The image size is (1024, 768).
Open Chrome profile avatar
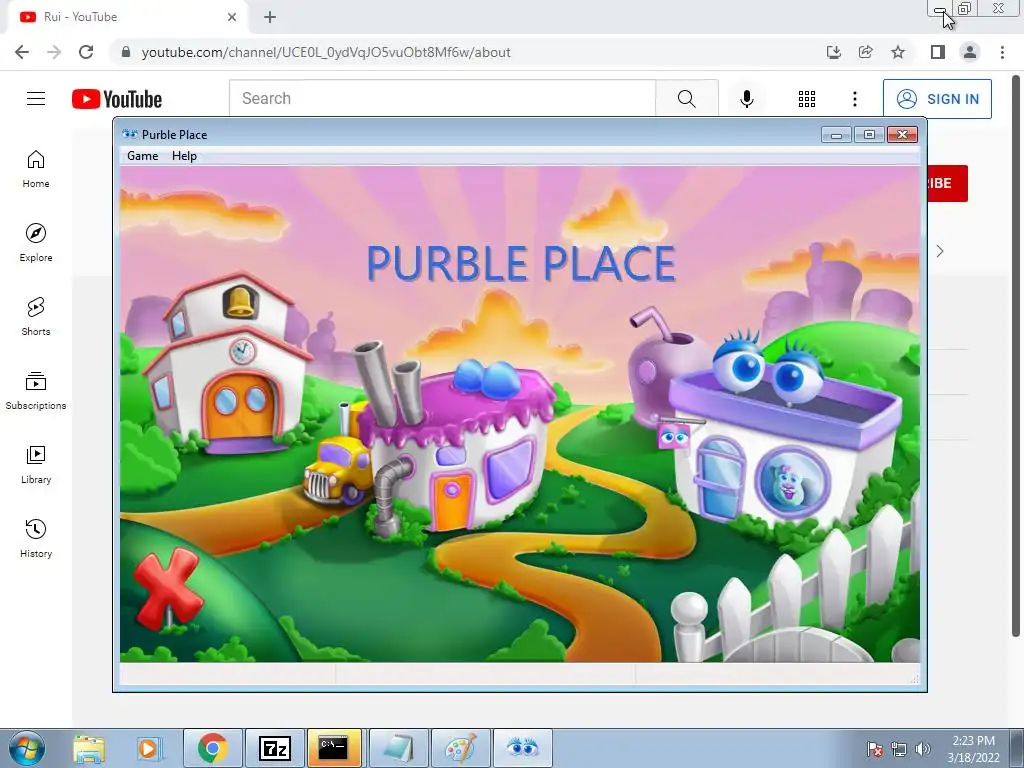(970, 52)
